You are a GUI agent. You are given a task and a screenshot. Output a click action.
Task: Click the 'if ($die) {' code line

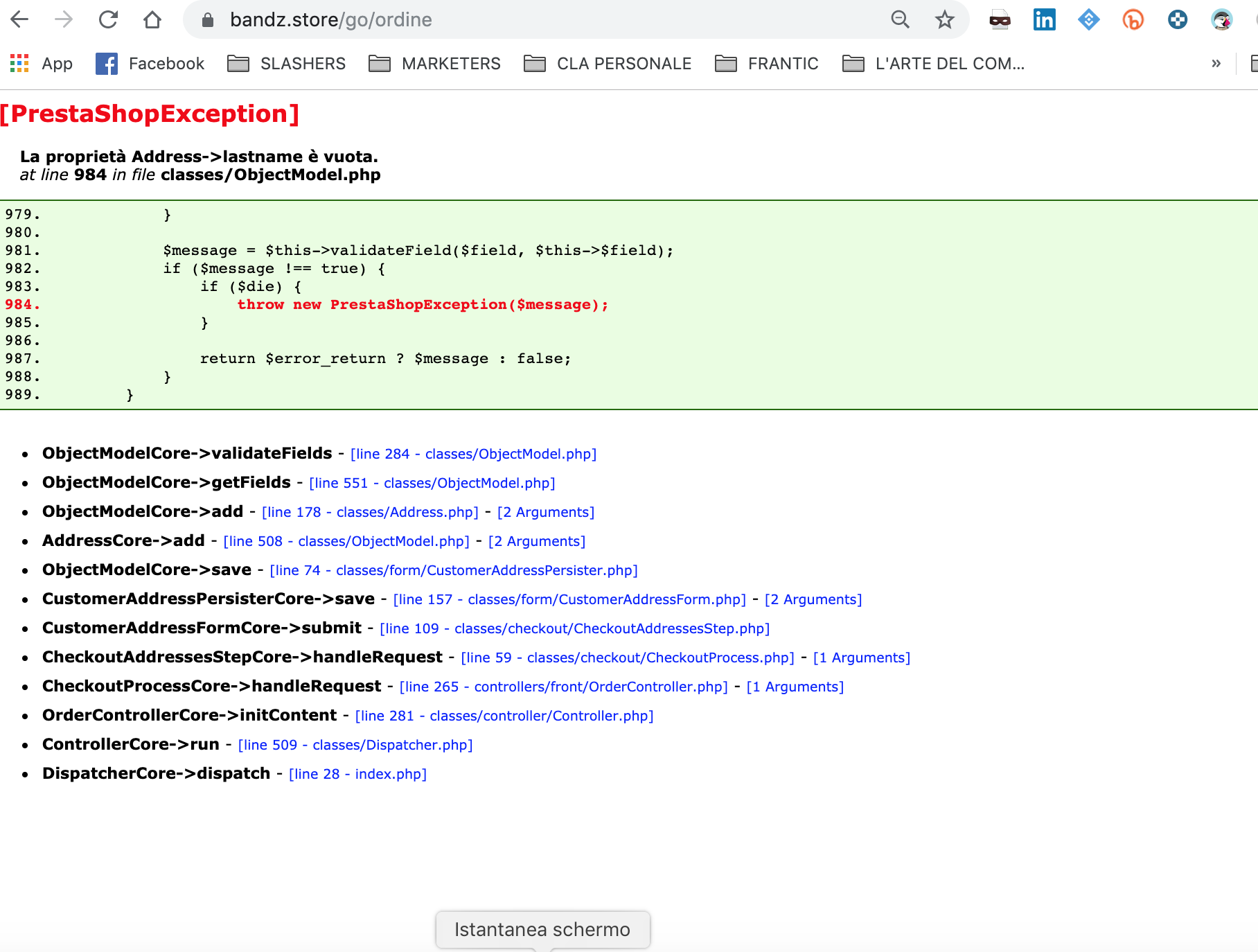coord(251,287)
